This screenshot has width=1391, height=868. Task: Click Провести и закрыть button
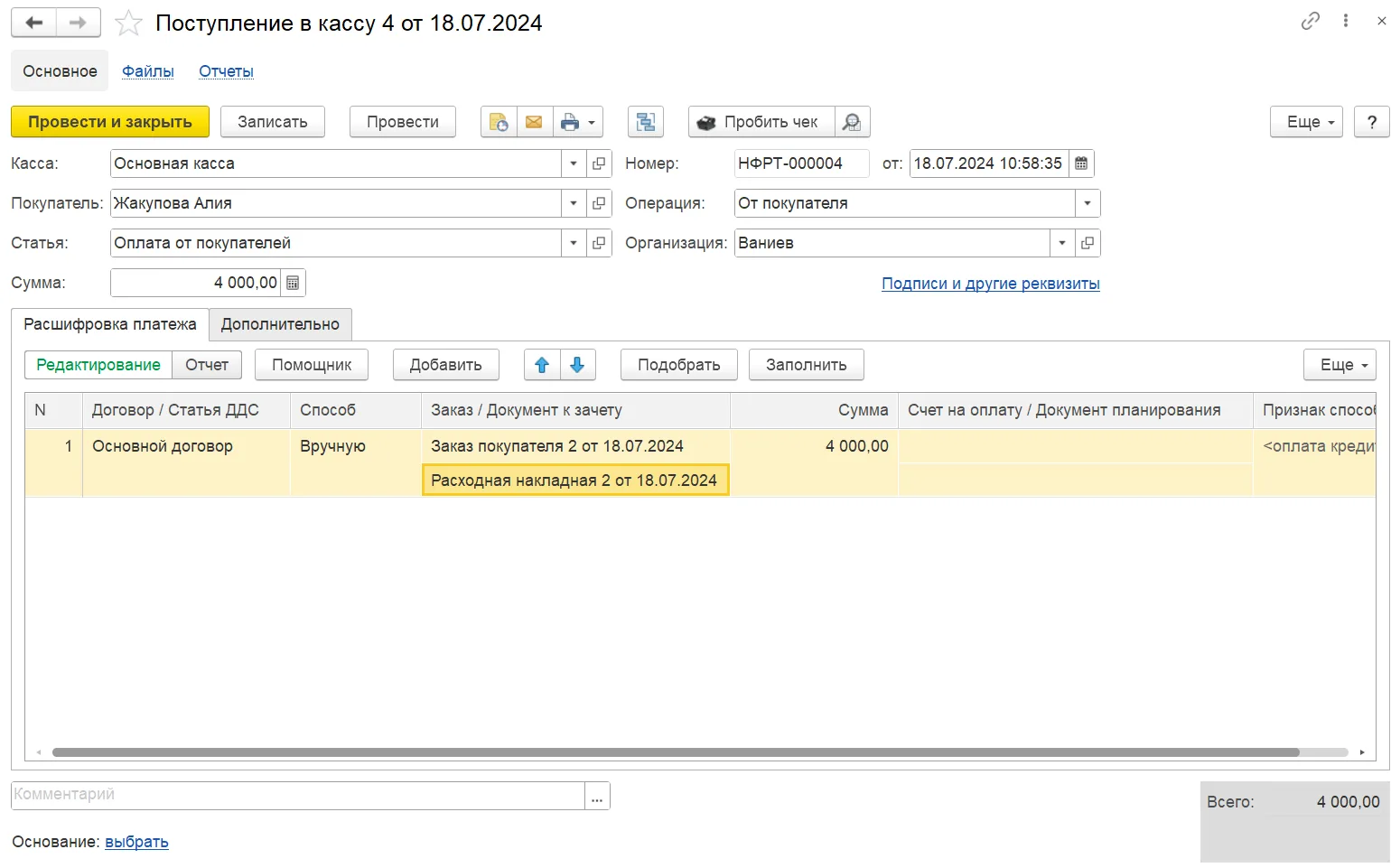[110, 122]
